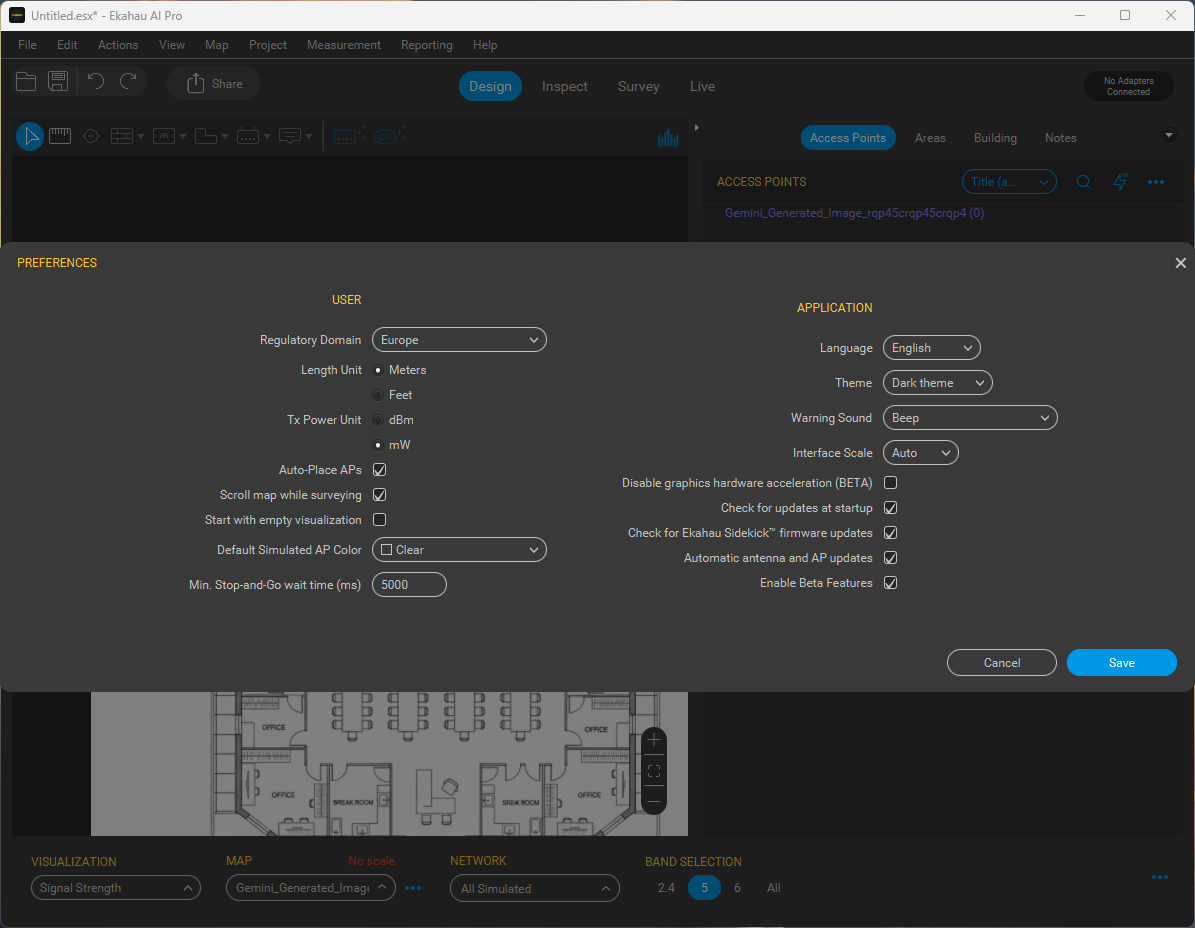Click the Save button in Preferences
This screenshot has height=928, width=1195.
click(1121, 663)
